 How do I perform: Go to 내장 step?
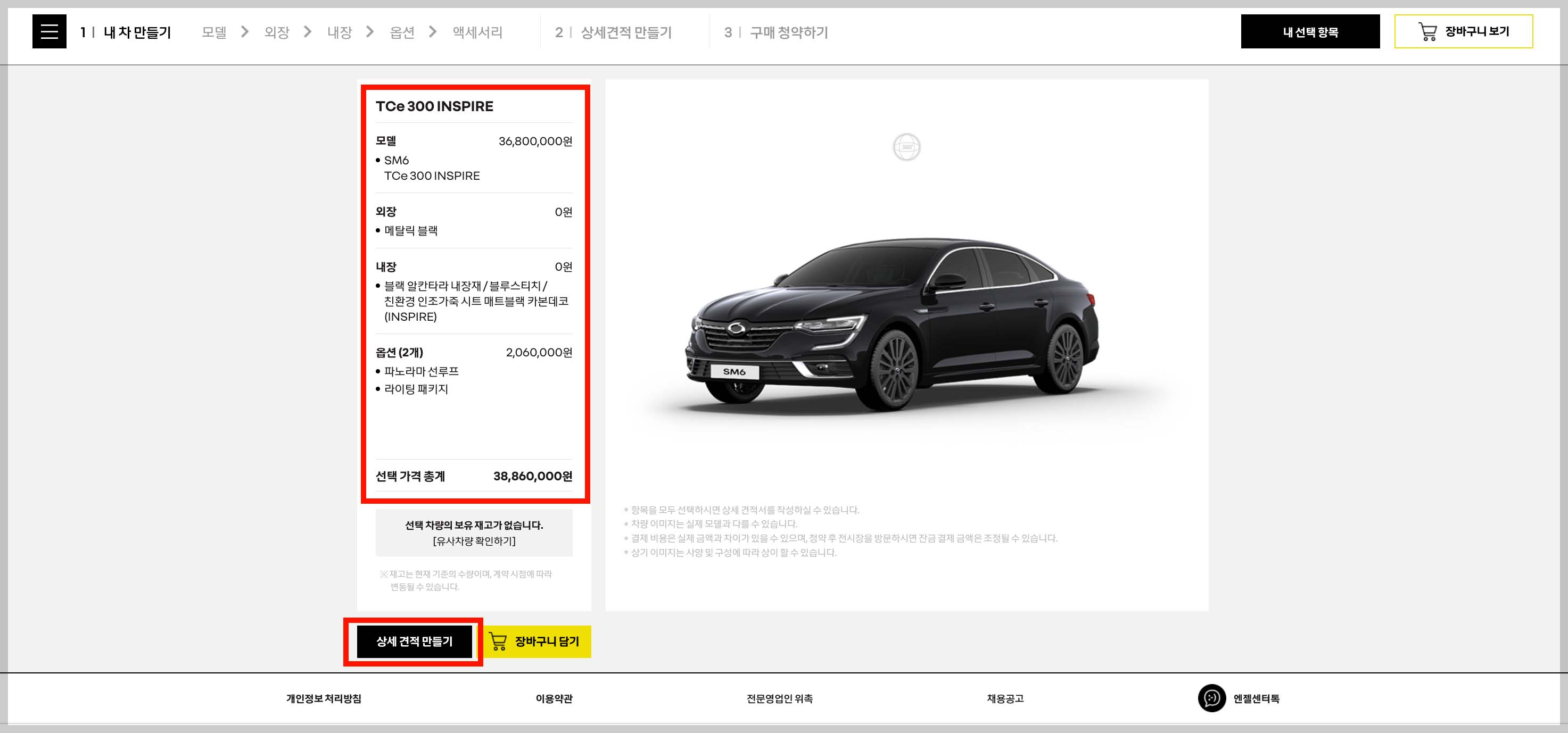point(339,32)
